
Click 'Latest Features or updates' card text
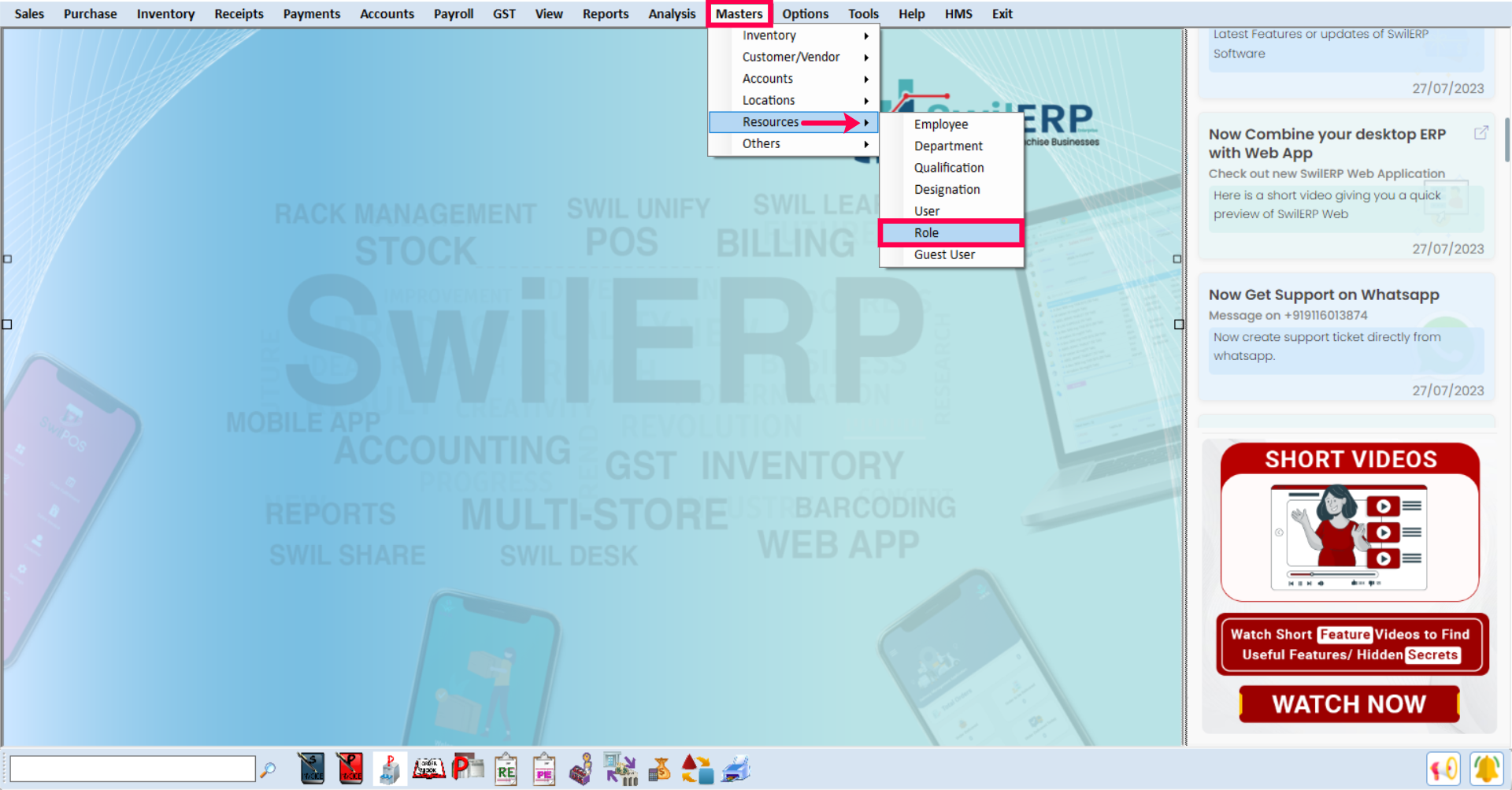click(1321, 43)
